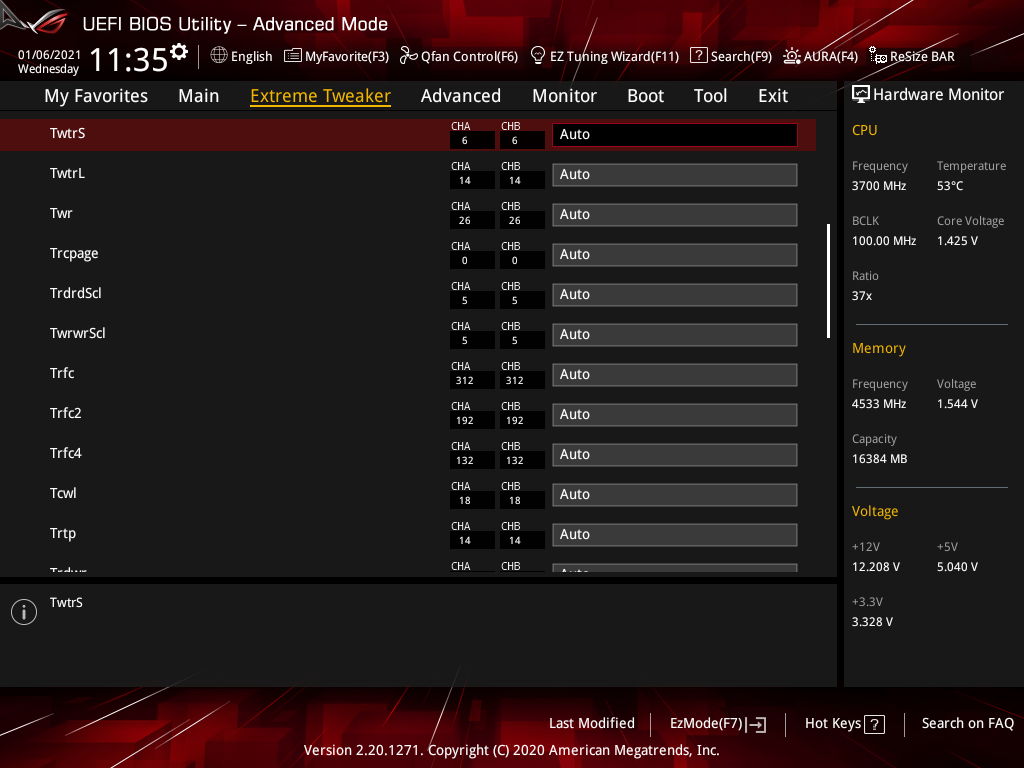Image resolution: width=1024 pixels, height=768 pixels.
Task: Click the Twr Auto value field
Action: click(675, 214)
